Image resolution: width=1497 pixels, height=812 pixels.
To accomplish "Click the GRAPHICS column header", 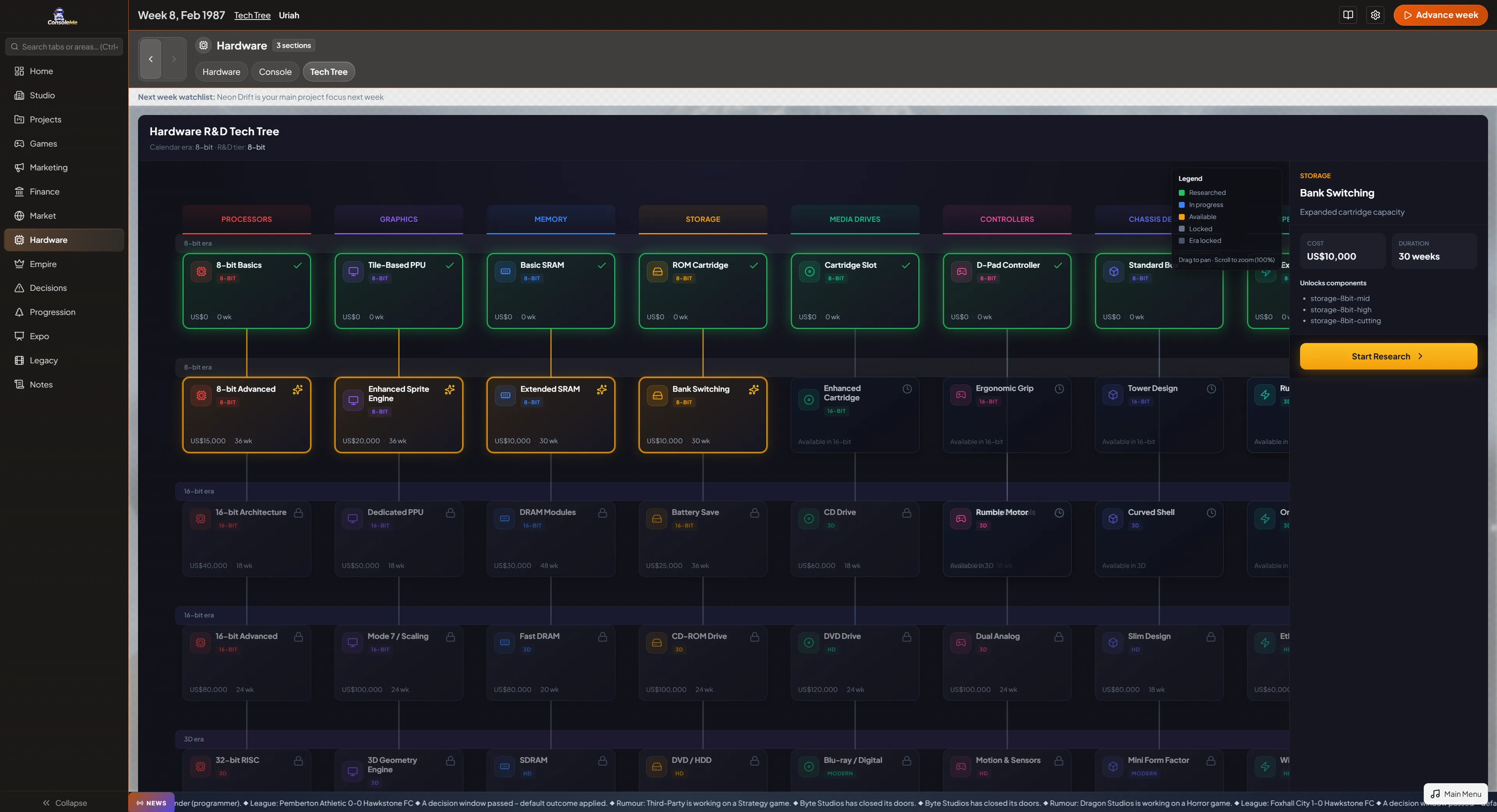I will point(399,219).
